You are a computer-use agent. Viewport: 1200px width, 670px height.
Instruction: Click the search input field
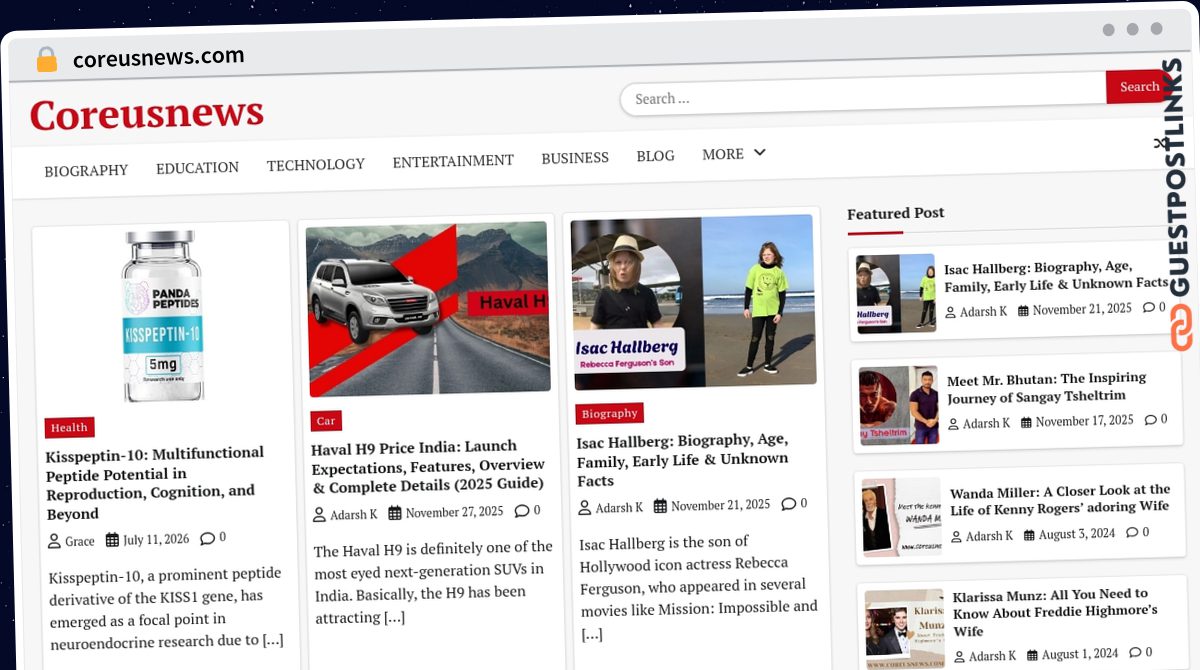click(863, 95)
